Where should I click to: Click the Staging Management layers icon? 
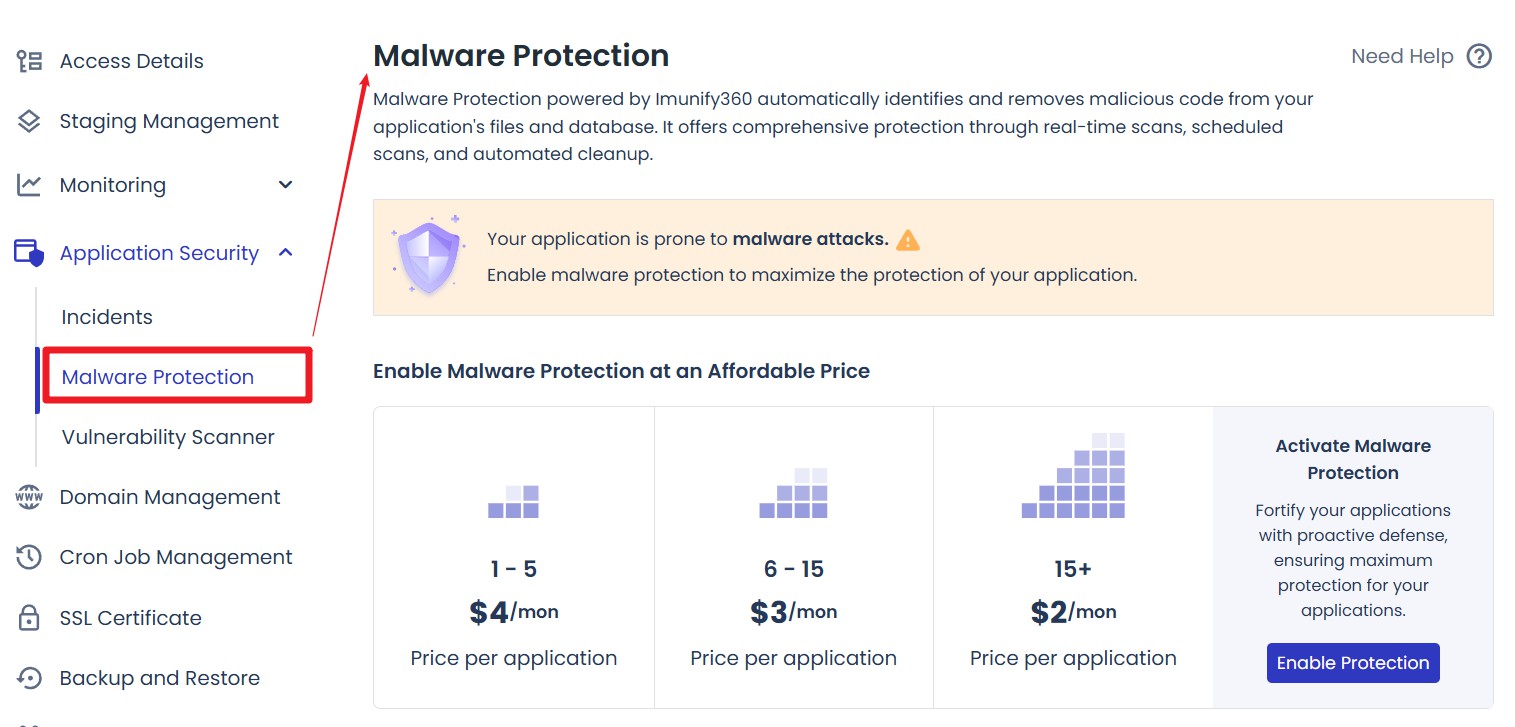(x=29, y=120)
